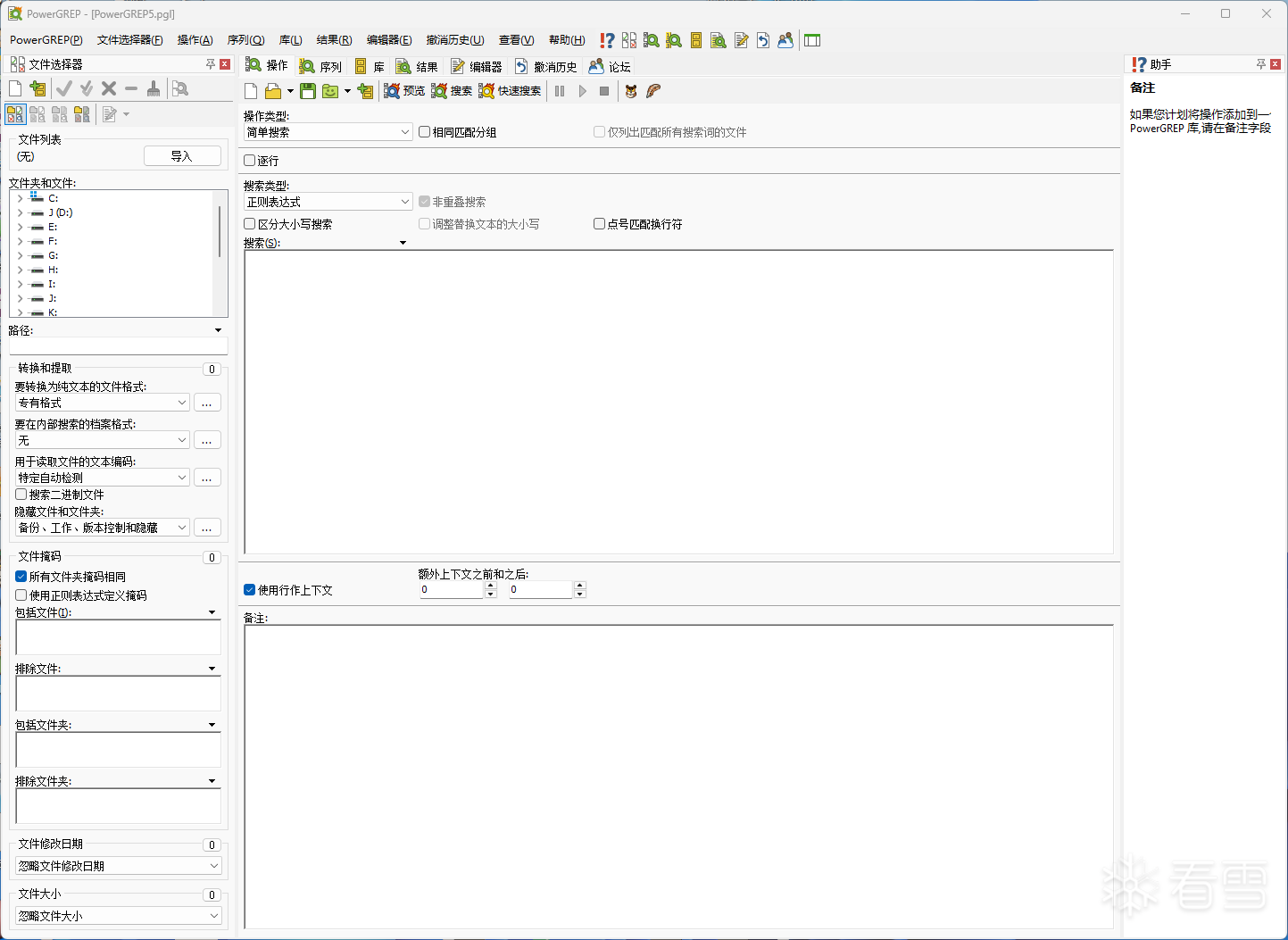The height and width of the screenshot is (940, 1288).
Task: Click the folder tree vertical scrollbar
Action: point(220,232)
